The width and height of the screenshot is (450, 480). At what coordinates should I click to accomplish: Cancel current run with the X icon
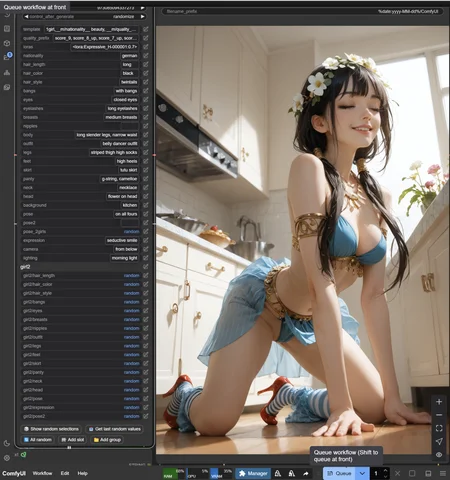point(397,473)
